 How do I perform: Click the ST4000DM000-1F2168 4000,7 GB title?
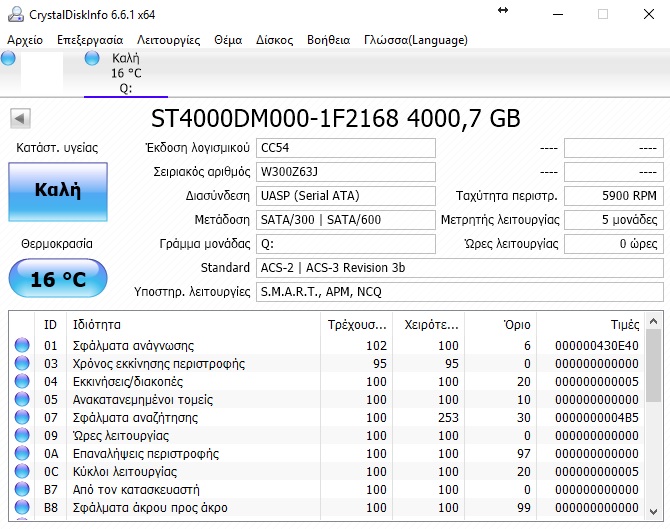(335, 118)
